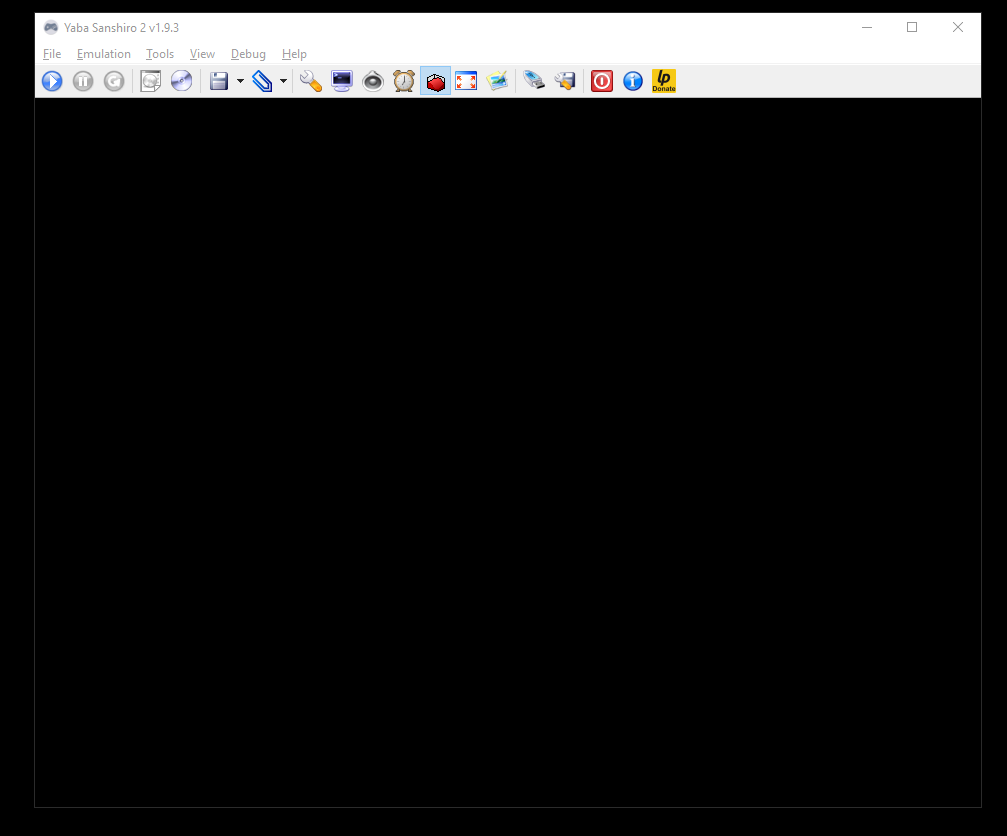Close the Yaba Sanshiro window
The image size is (1007, 836).
[x=958, y=27]
